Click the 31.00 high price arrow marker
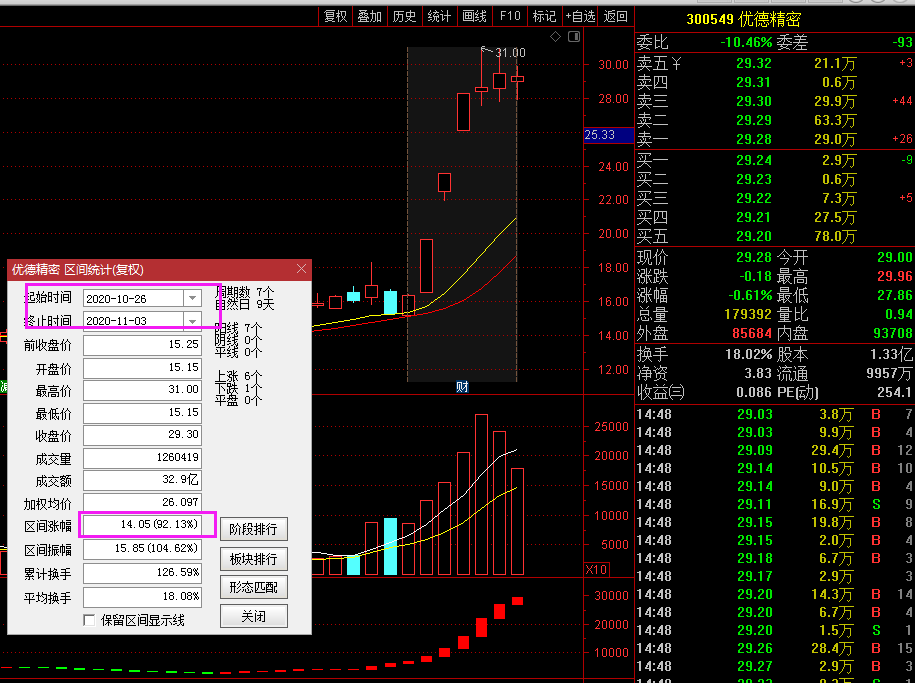 [504, 52]
